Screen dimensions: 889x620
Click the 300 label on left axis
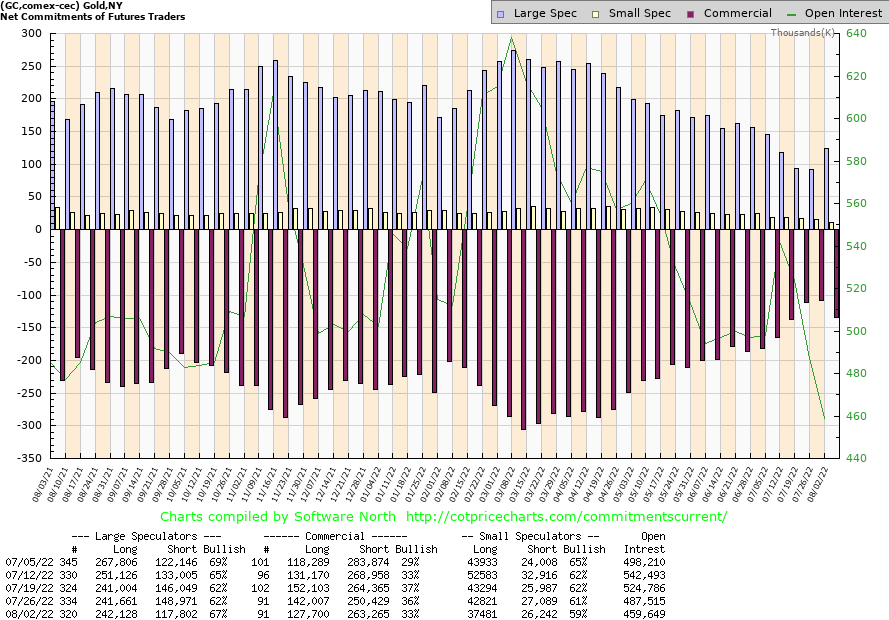tap(30, 33)
